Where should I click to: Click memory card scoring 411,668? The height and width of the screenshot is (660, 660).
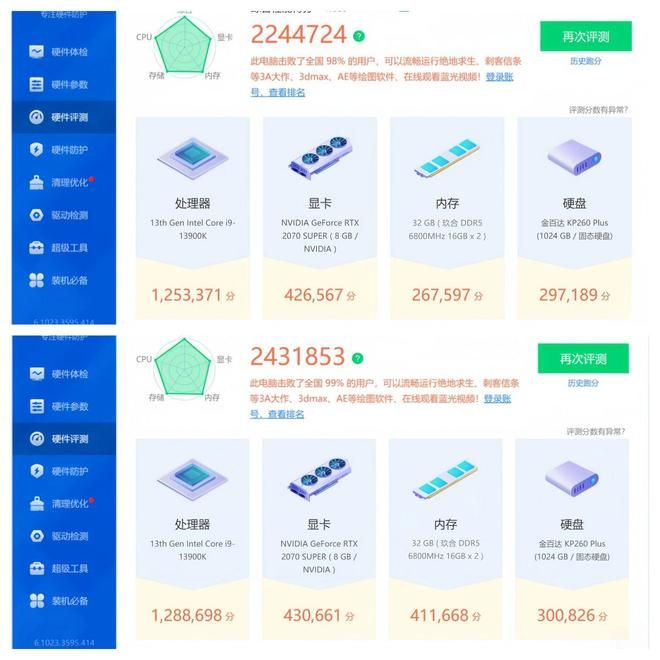pos(446,539)
